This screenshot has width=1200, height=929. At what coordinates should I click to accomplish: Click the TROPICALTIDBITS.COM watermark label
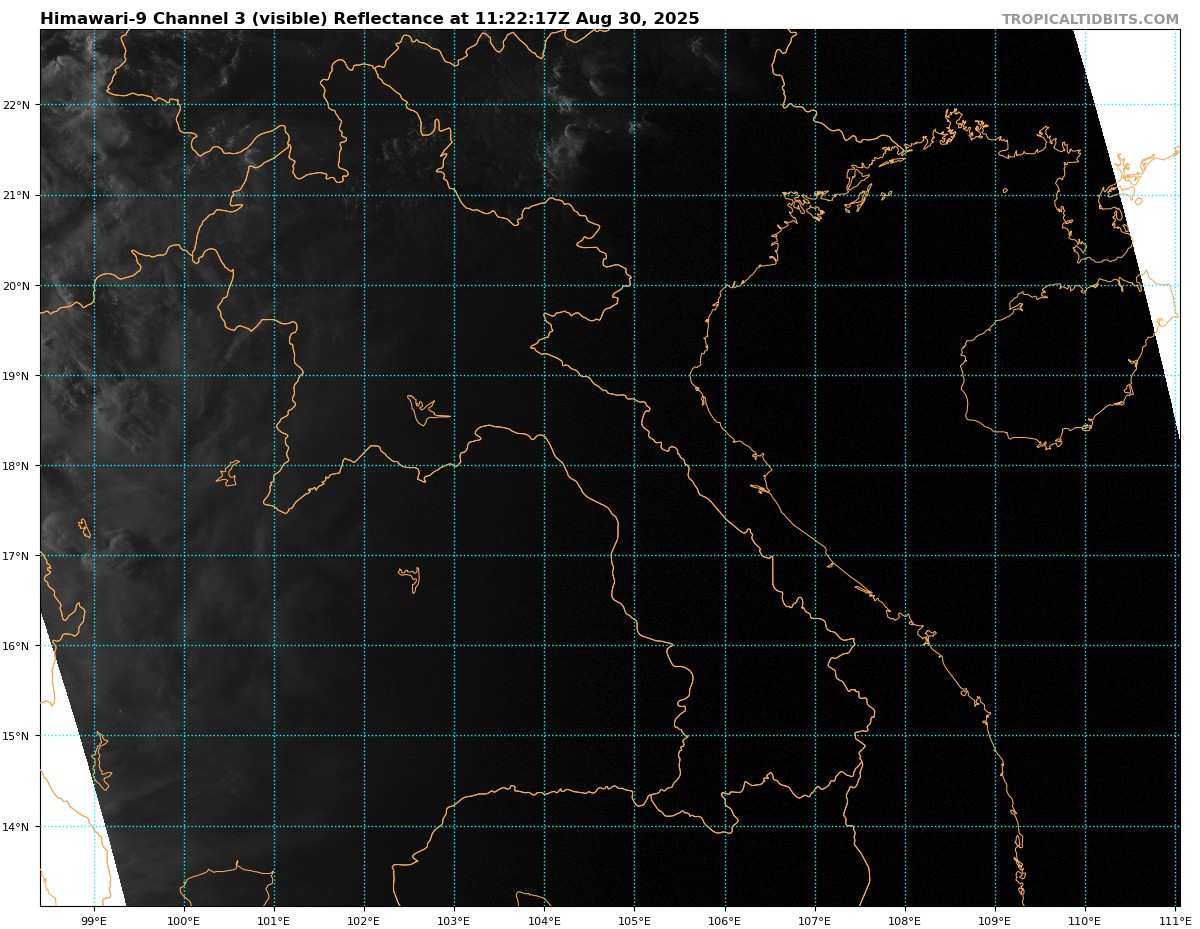point(1091,19)
